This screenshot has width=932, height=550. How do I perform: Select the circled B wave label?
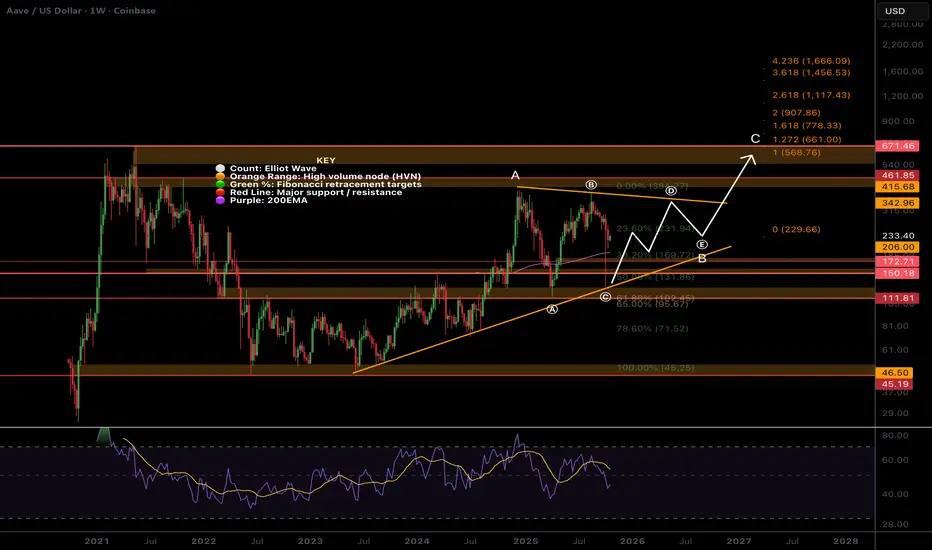(591, 184)
